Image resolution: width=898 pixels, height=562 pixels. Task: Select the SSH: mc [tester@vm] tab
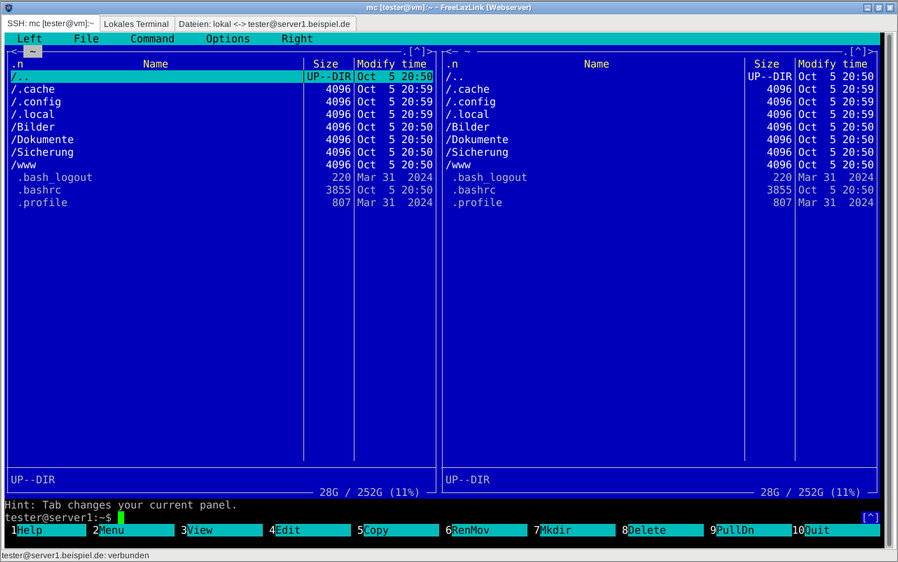click(x=50, y=23)
